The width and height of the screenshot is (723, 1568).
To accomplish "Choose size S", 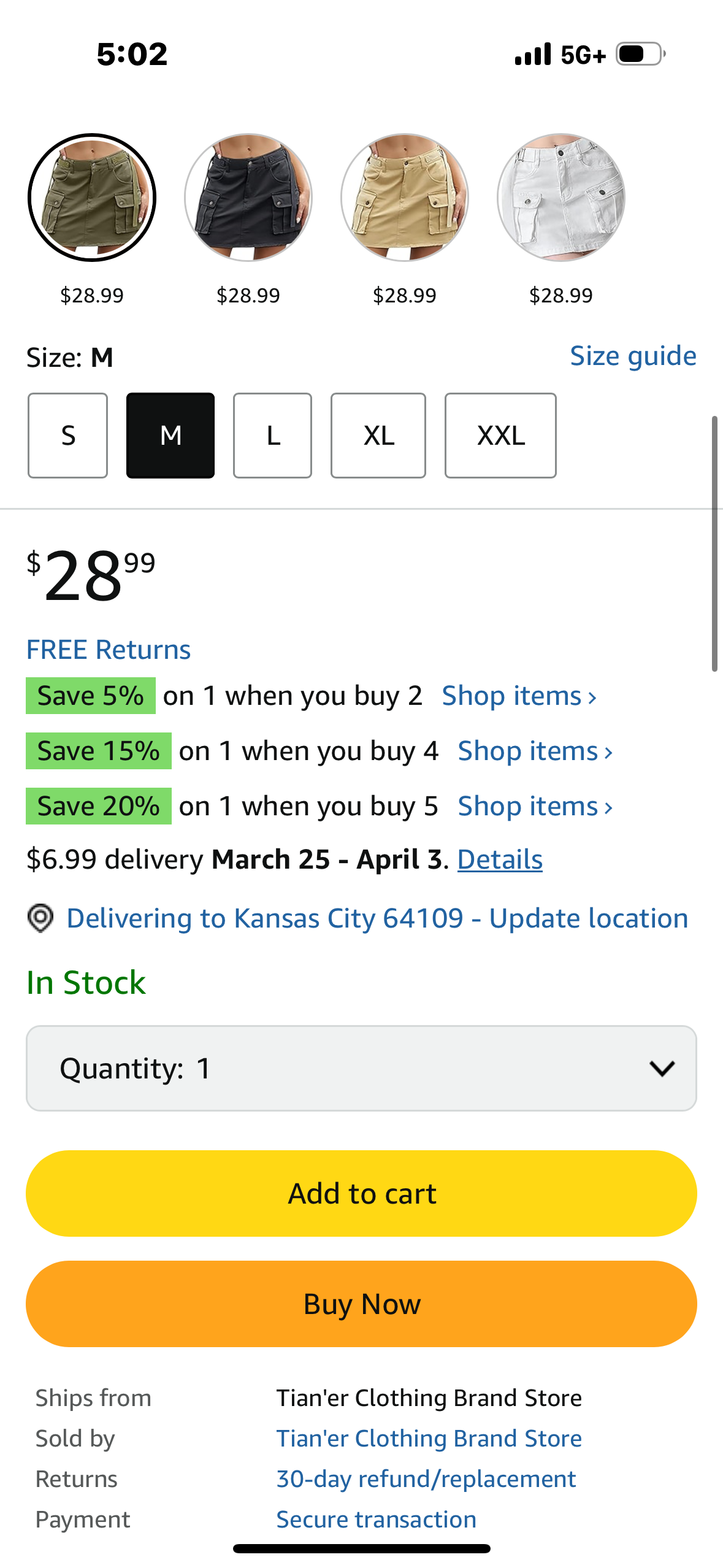I will coord(68,436).
